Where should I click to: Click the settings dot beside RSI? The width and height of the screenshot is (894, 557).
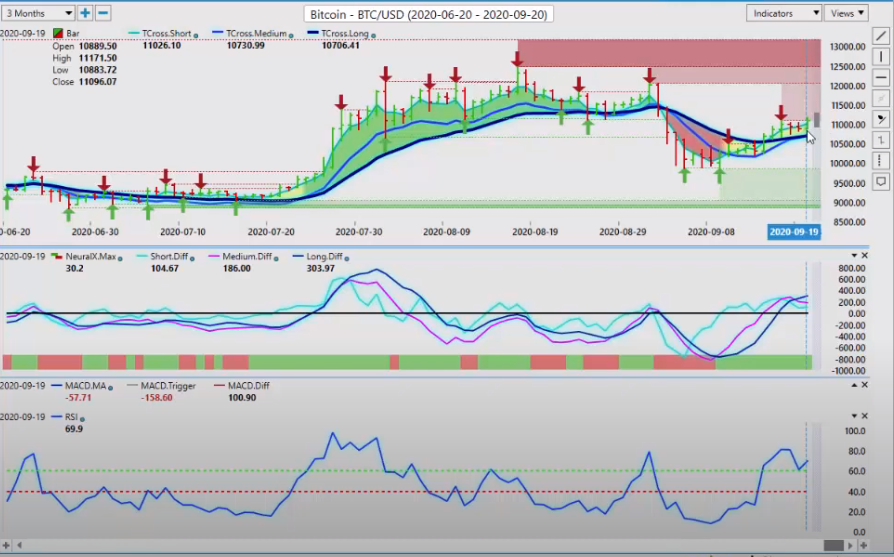[82, 419]
